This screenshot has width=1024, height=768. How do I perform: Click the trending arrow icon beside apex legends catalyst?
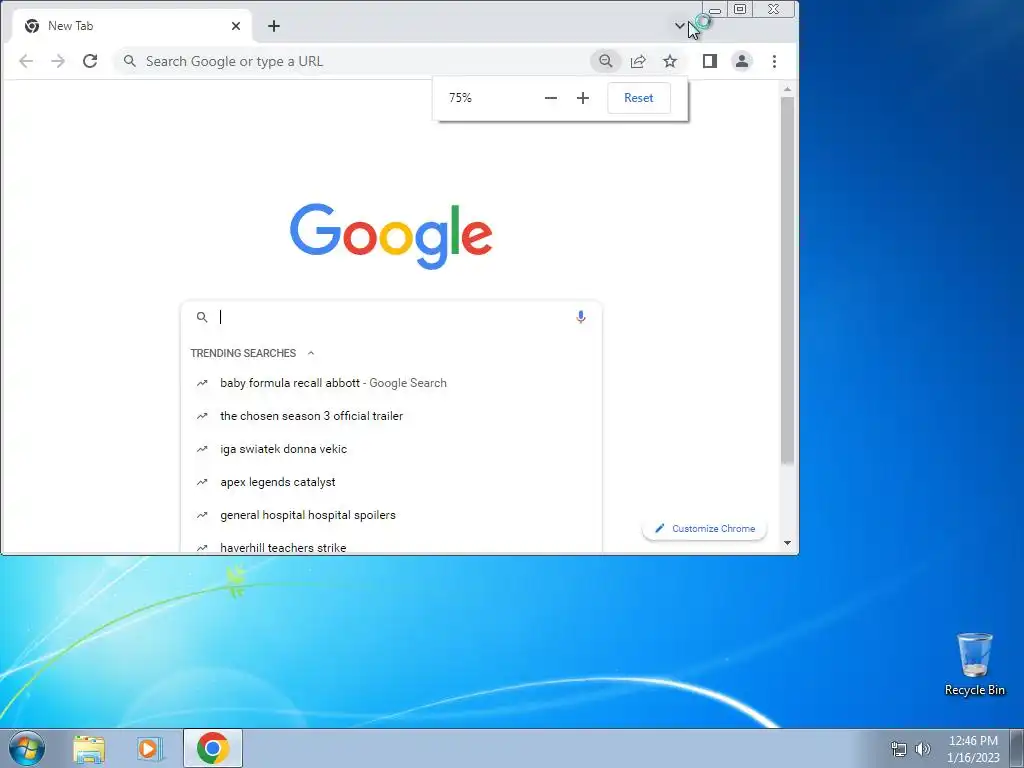coord(202,482)
